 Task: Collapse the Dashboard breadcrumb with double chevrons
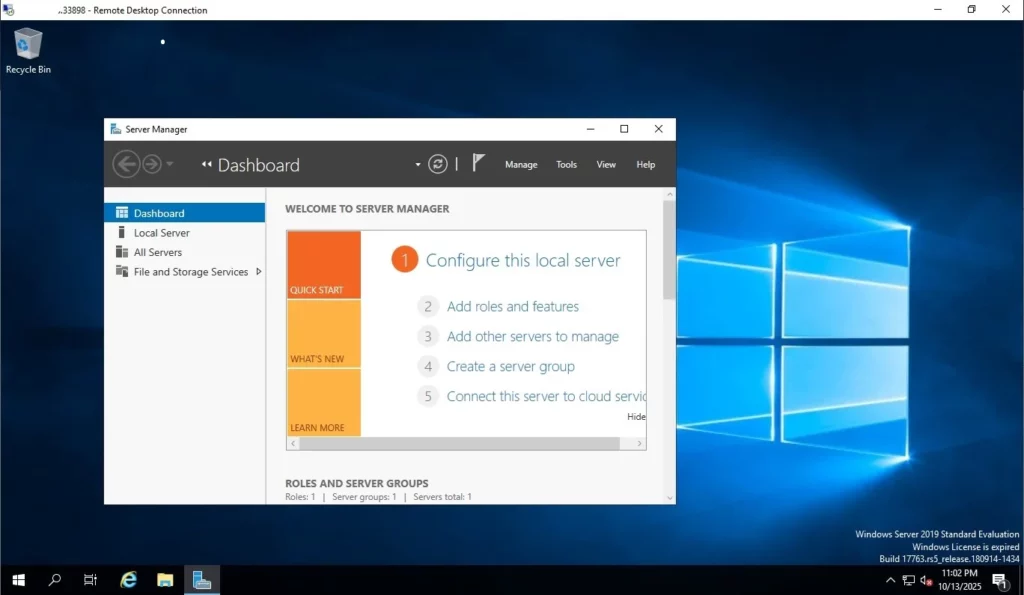(x=207, y=164)
